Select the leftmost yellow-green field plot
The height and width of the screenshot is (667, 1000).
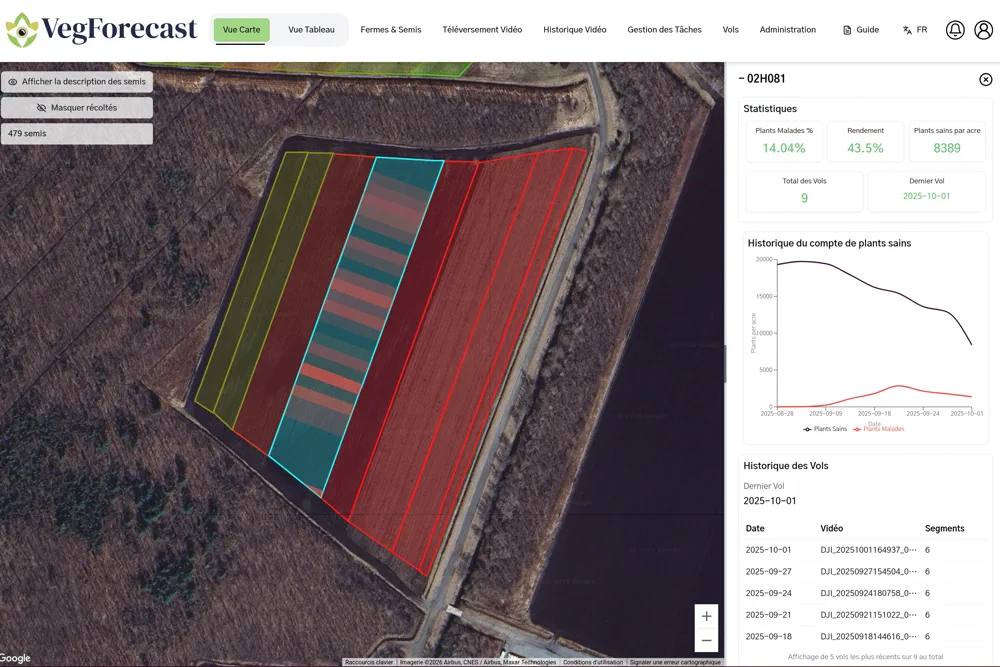point(249,281)
